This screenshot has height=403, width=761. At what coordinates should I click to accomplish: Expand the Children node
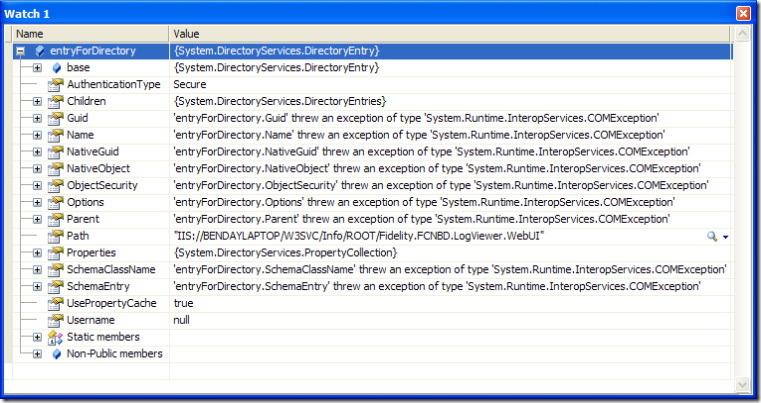[x=37, y=101]
